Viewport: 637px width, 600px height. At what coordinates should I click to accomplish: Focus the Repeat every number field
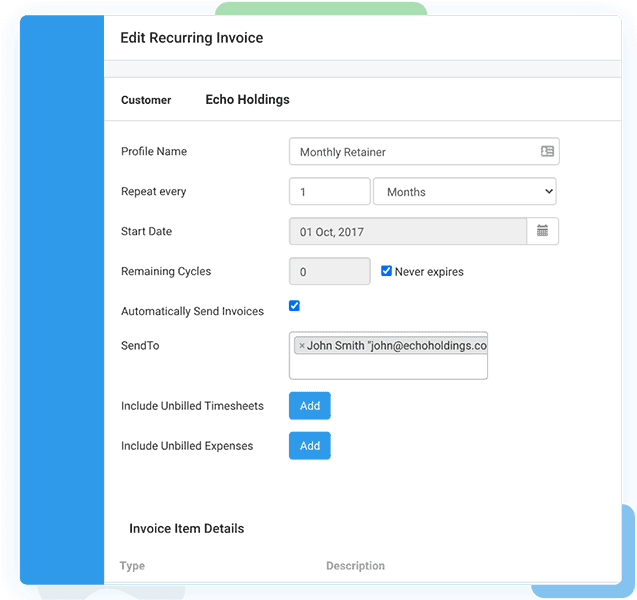point(329,192)
